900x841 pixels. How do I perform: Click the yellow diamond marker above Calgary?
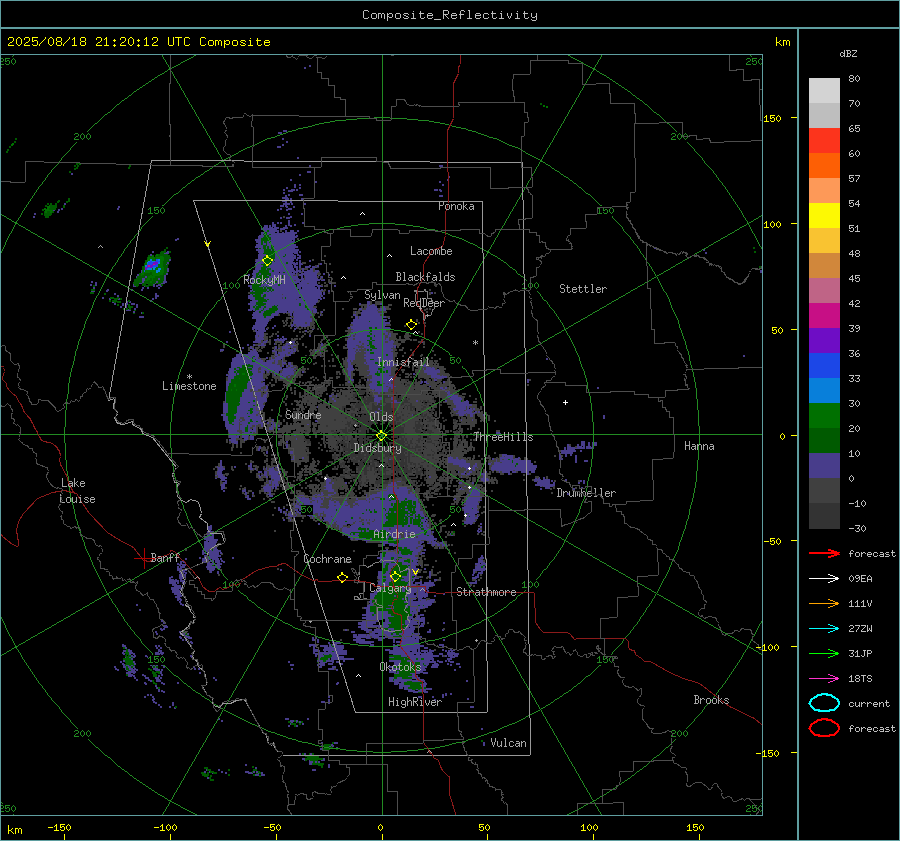(x=395, y=576)
